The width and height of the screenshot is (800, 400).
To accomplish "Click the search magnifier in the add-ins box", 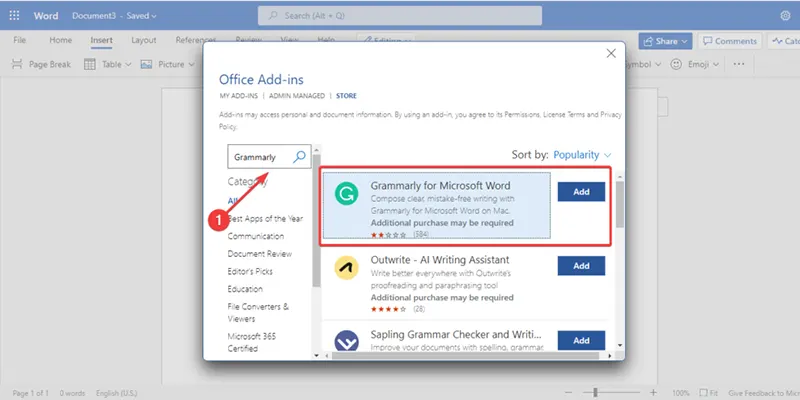I will tap(299, 157).
